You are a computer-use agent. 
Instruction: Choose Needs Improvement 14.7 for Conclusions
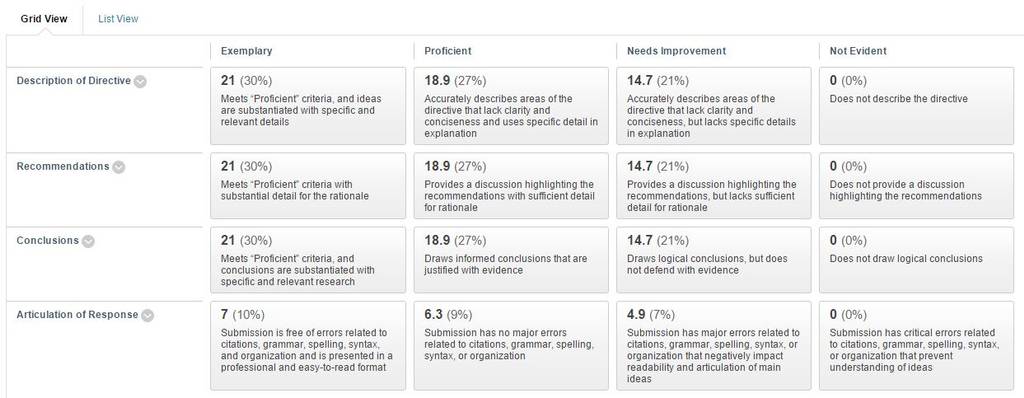pyautogui.click(x=714, y=260)
